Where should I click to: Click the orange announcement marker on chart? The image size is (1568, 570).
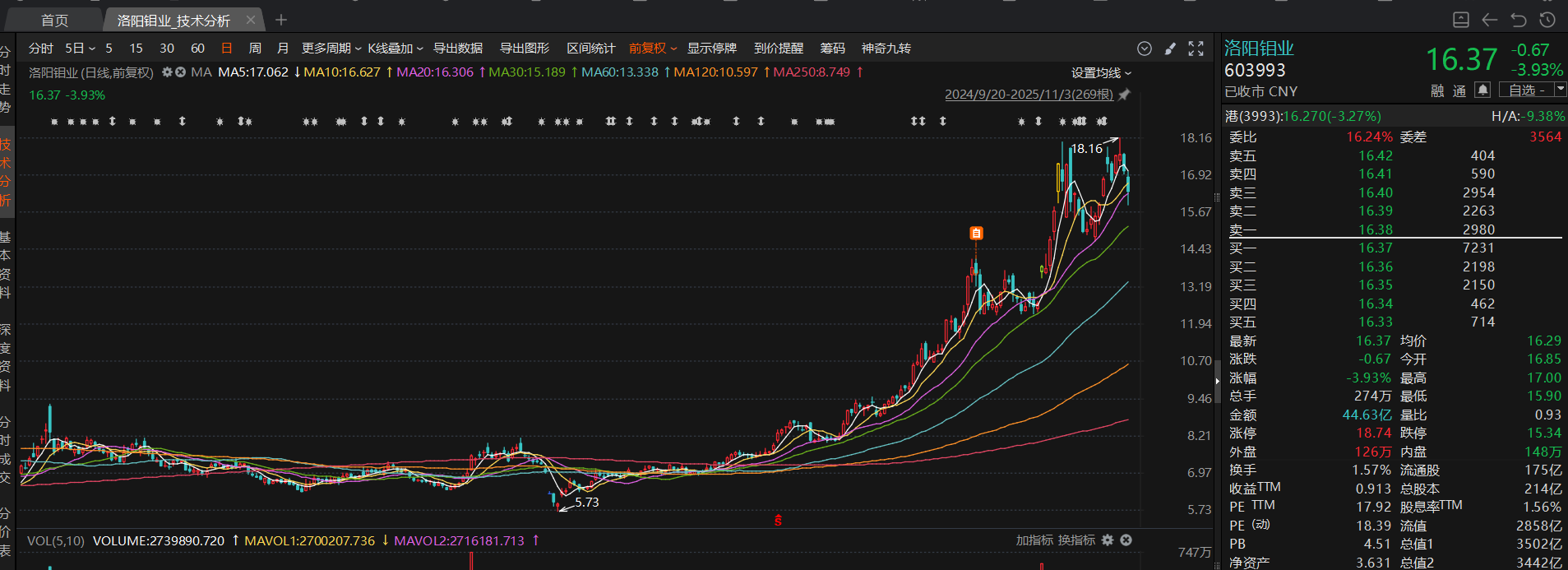[976, 234]
